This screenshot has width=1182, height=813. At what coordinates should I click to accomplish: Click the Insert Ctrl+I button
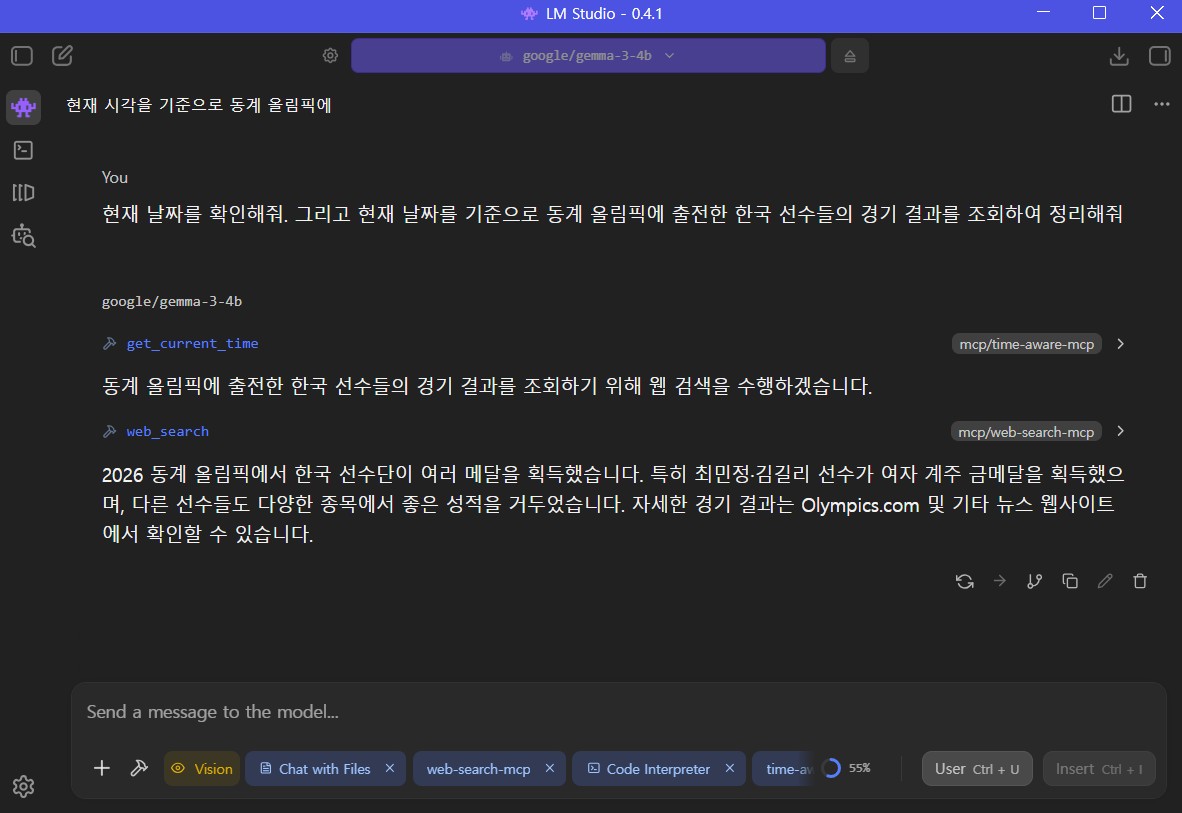pyautogui.click(x=1099, y=769)
